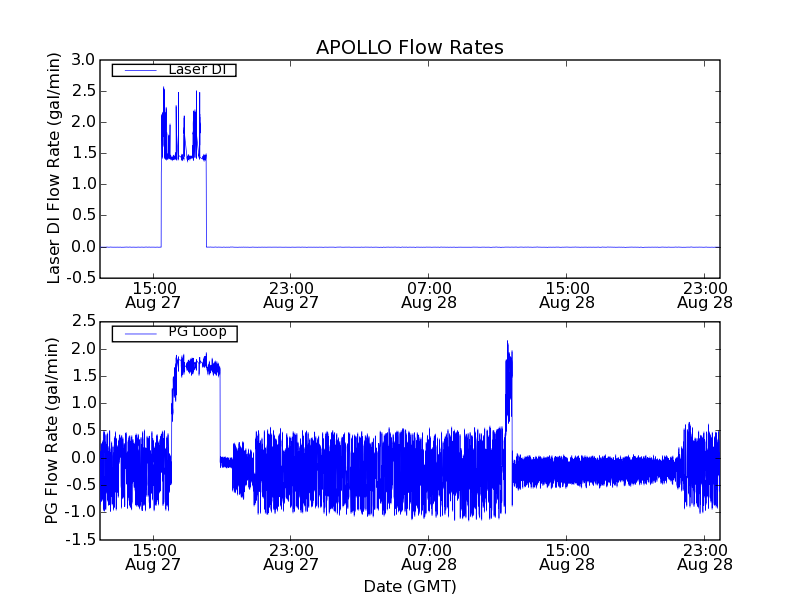Click the 1.5 tick on Laser DI axis

[x=83, y=153]
